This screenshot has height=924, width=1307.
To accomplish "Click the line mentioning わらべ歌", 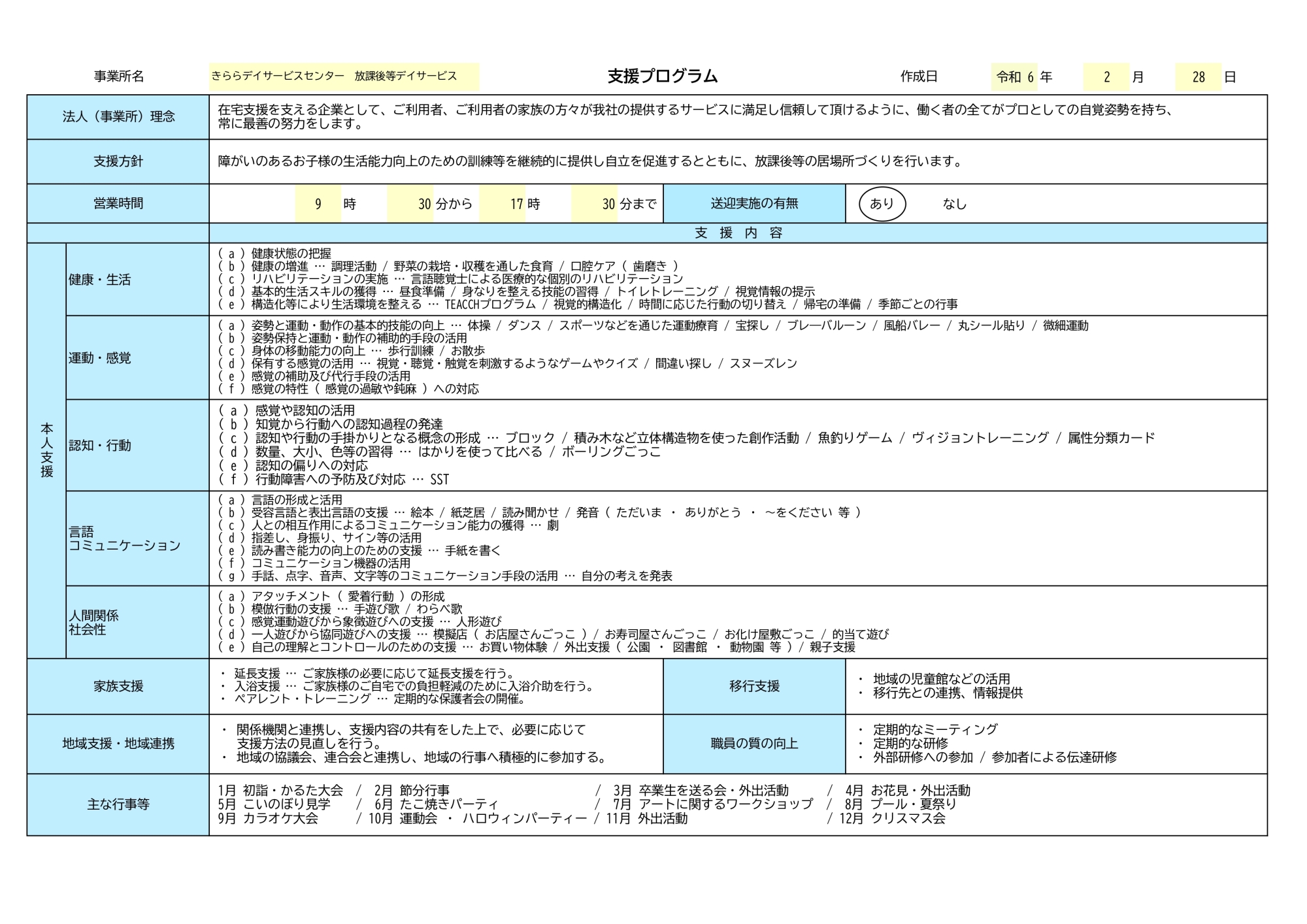I will click(x=340, y=609).
